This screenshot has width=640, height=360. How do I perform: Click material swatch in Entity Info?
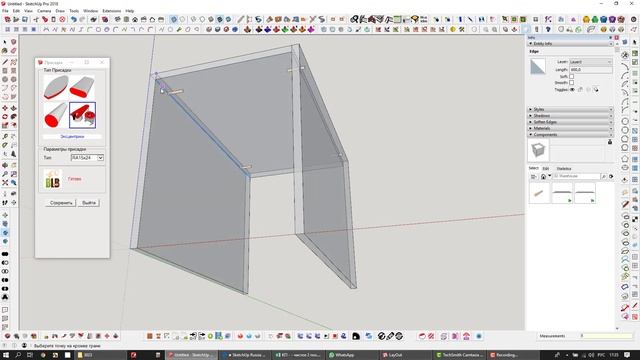(x=538, y=67)
